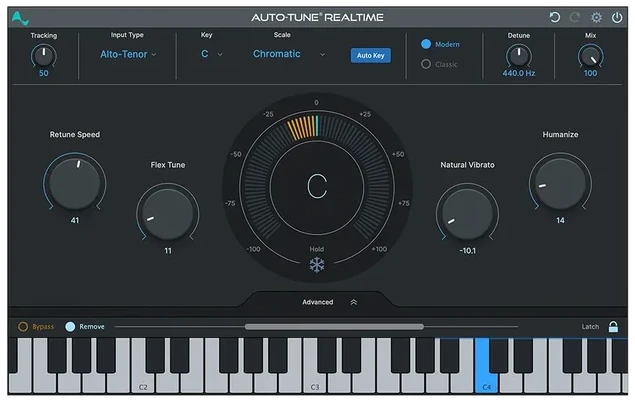Click the 440.0 Hz detune value
Image resolution: width=635 pixels, height=402 pixels.
pos(519,73)
